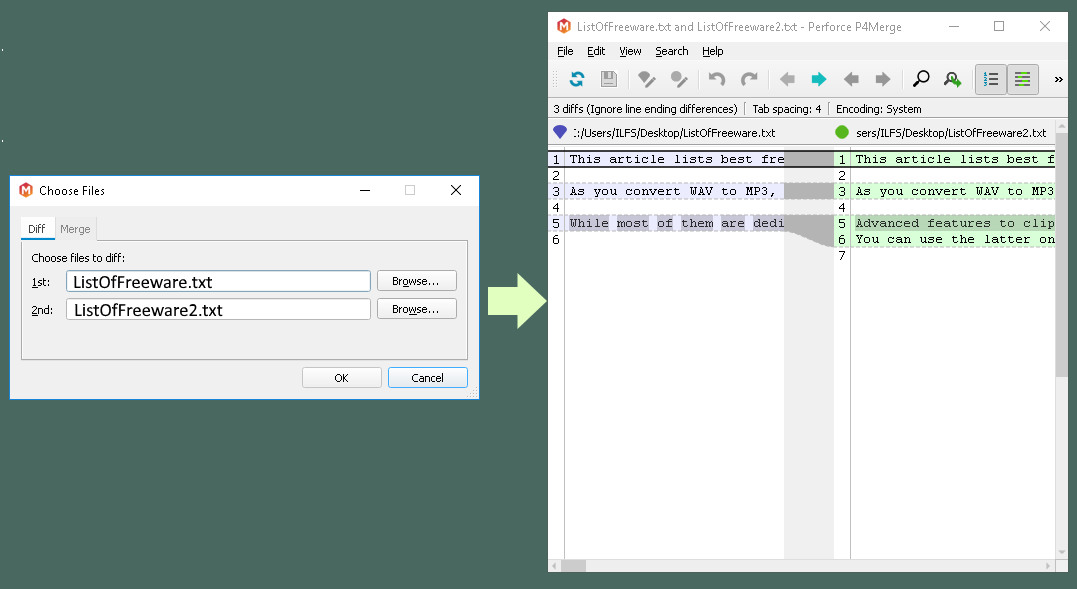Open the Help menu
Viewport: 1077px width, 589px height.
click(712, 51)
